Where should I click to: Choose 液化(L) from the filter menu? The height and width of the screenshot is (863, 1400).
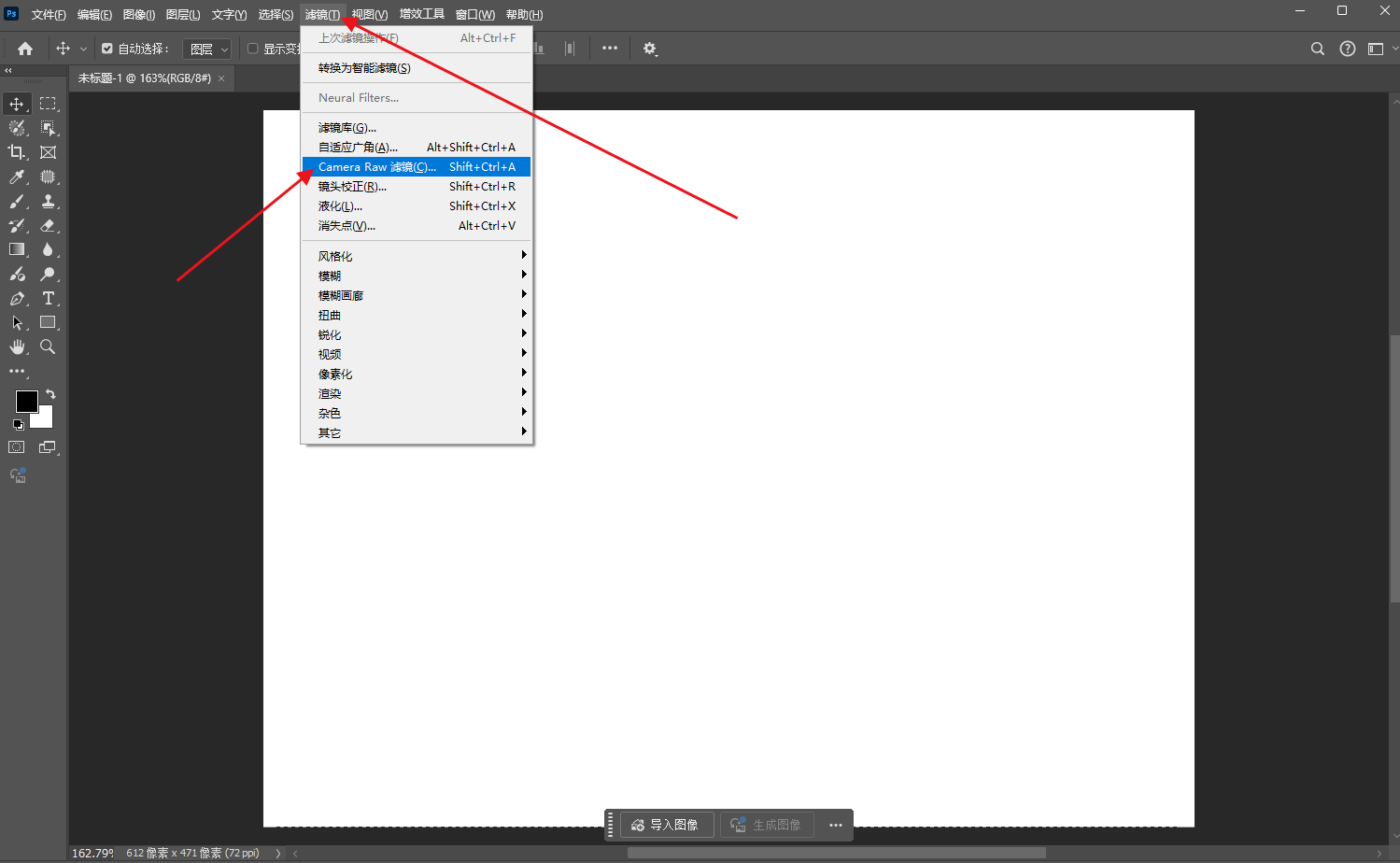[x=417, y=206]
